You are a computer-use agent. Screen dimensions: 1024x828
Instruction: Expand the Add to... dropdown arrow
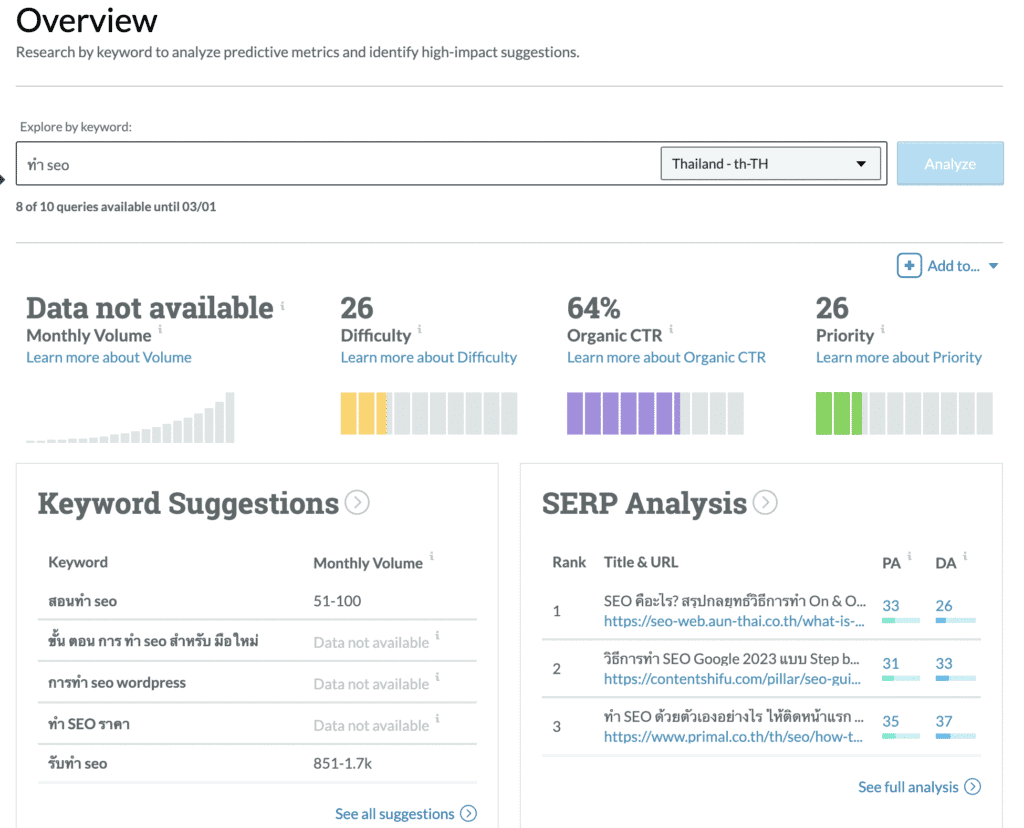(993, 266)
